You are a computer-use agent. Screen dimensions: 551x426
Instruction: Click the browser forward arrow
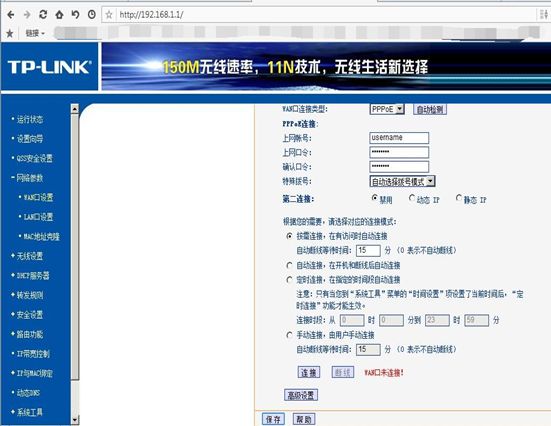pyautogui.click(x=27, y=14)
